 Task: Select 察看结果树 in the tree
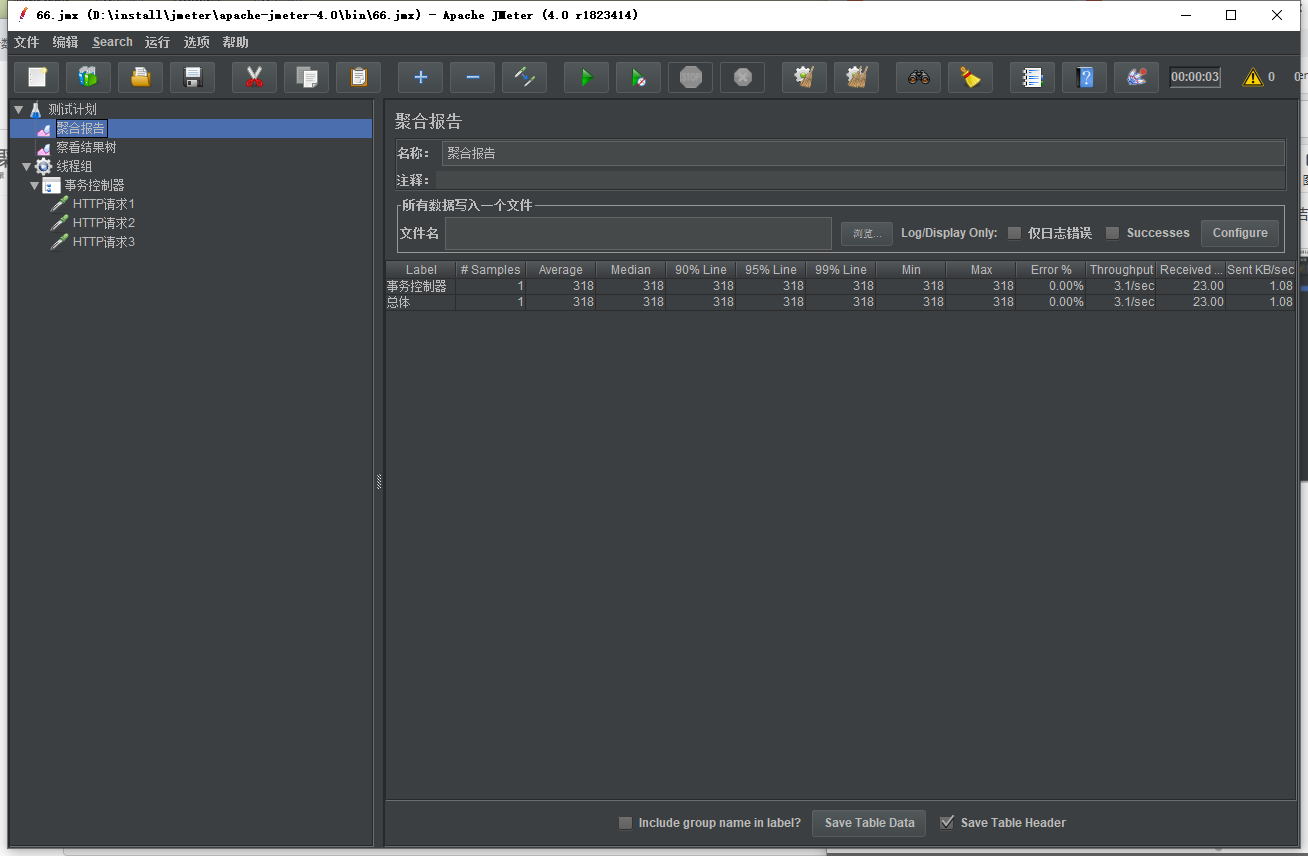86,147
